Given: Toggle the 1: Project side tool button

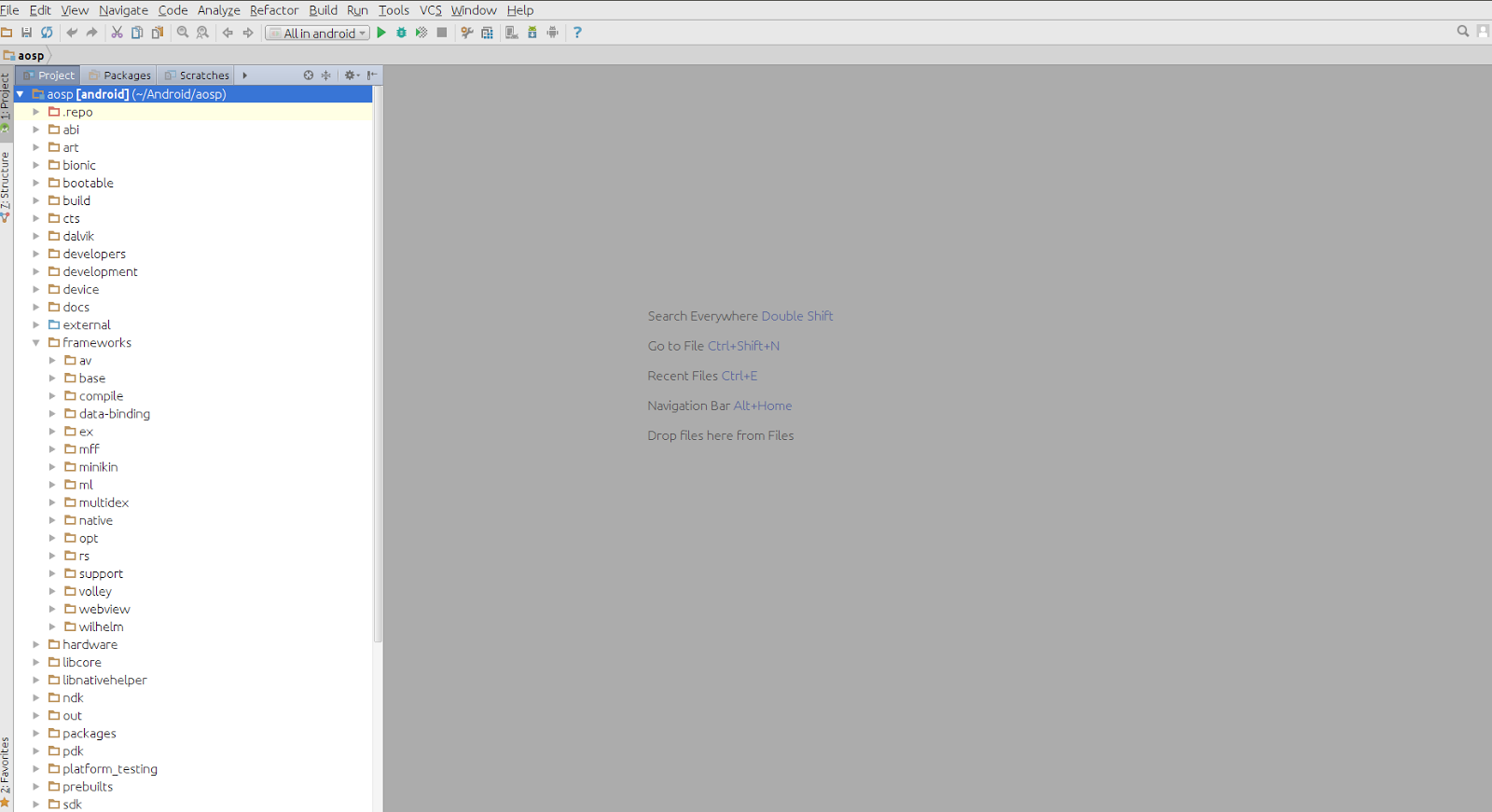Looking at the screenshot, I should pos(6,103).
